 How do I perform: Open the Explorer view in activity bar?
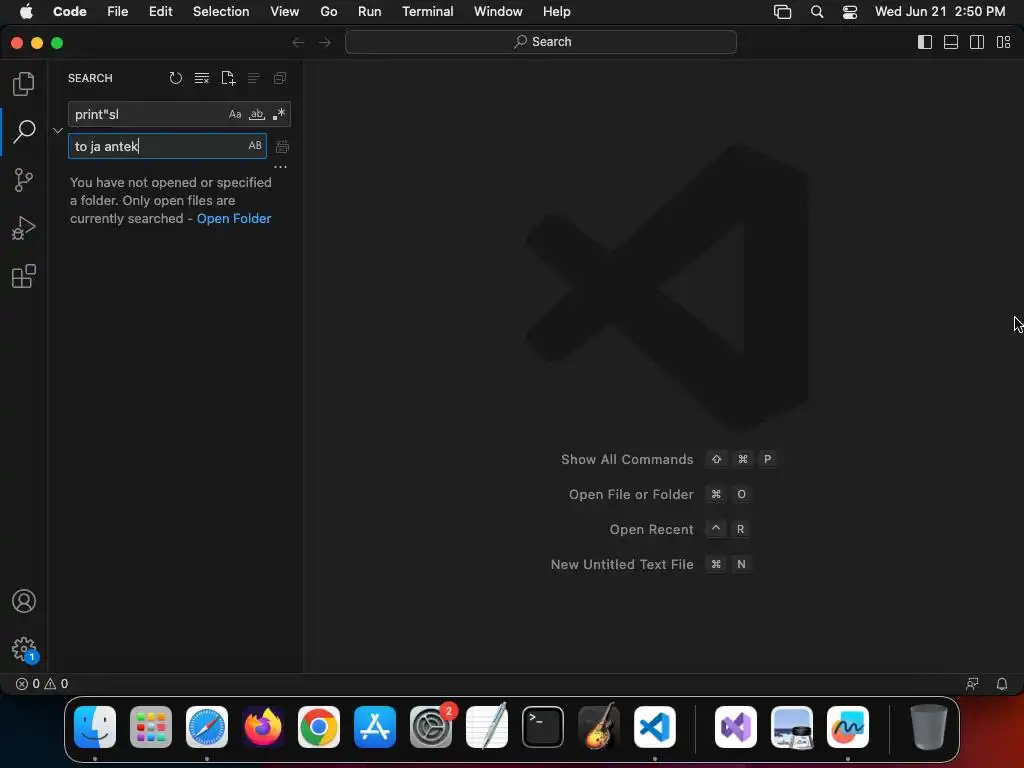click(x=24, y=84)
